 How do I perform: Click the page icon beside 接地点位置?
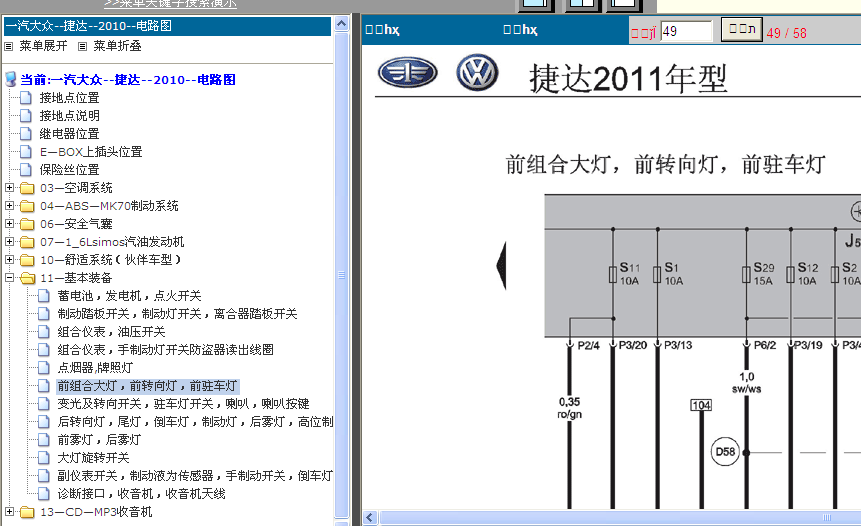(x=26, y=98)
